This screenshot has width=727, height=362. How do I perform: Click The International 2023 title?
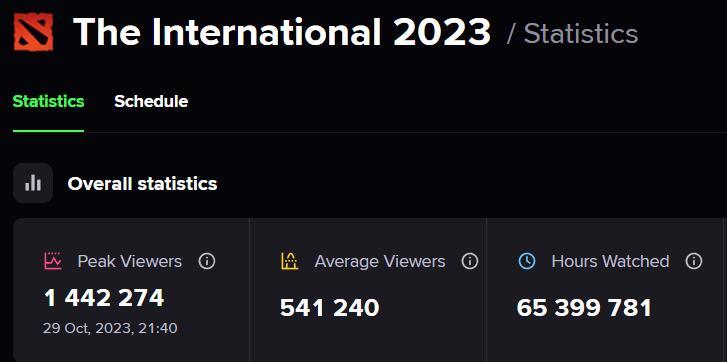point(282,32)
